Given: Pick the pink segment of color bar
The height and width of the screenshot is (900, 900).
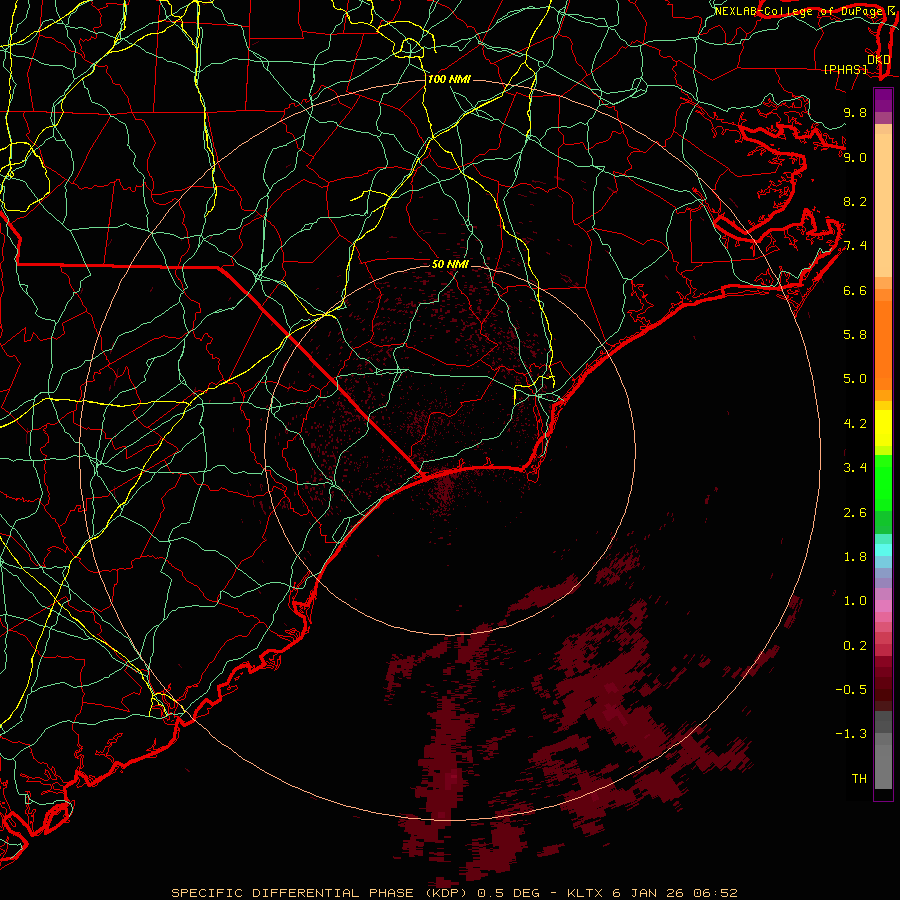Looking at the screenshot, I should [883, 606].
